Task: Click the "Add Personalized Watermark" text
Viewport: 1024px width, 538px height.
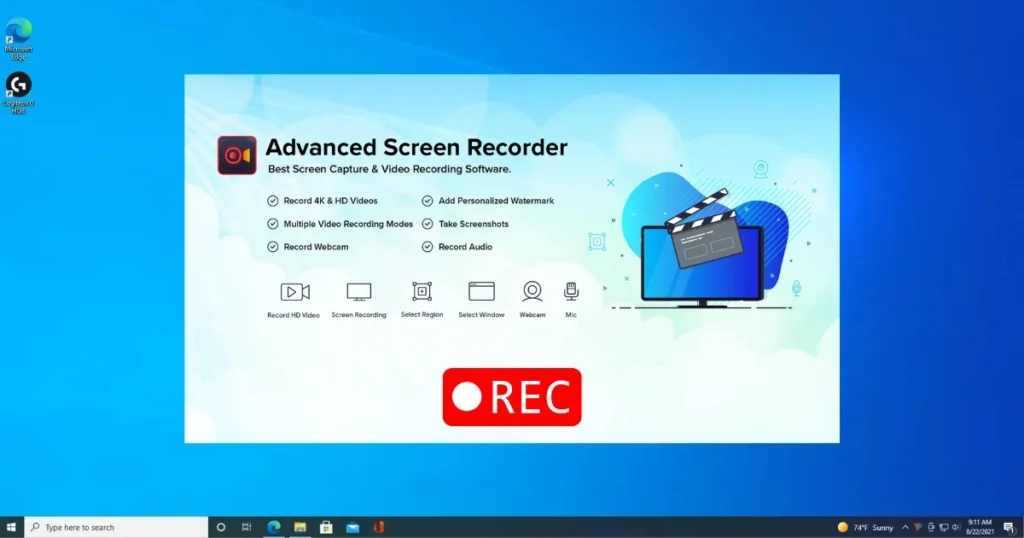Action: [496, 200]
